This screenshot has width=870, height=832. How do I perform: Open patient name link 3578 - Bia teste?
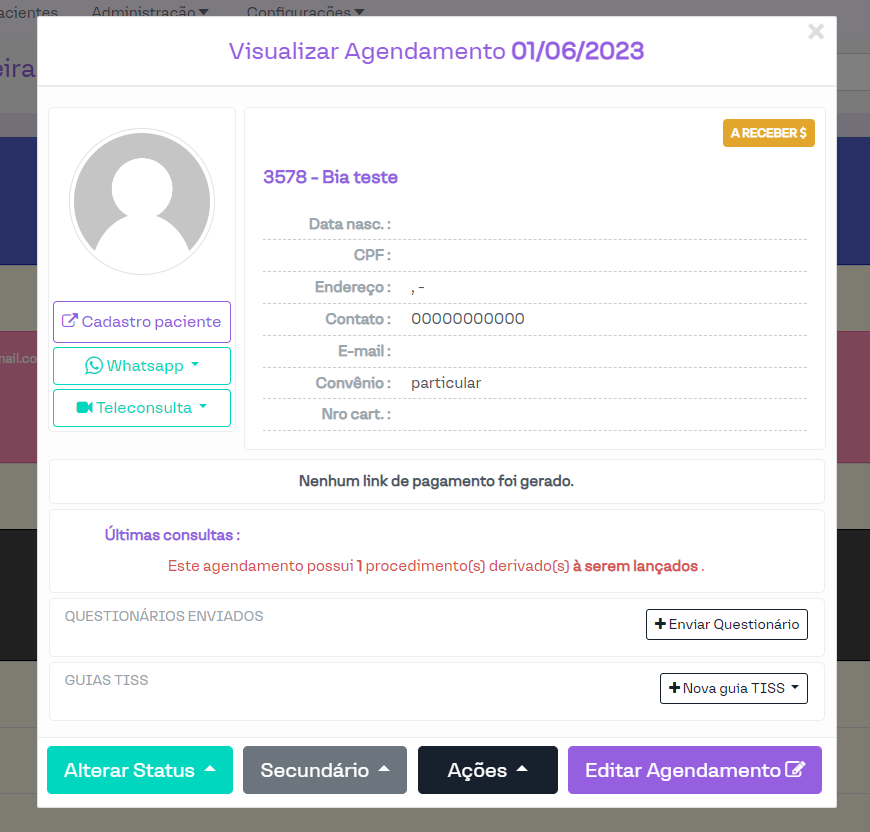pos(330,177)
